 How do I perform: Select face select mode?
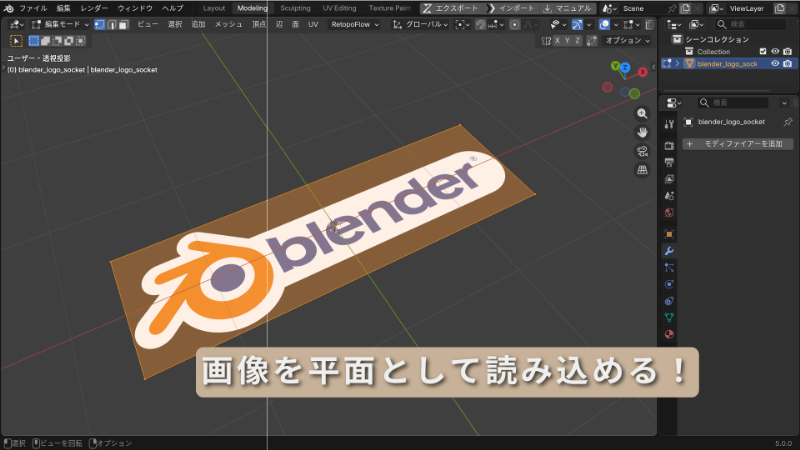point(123,24)
